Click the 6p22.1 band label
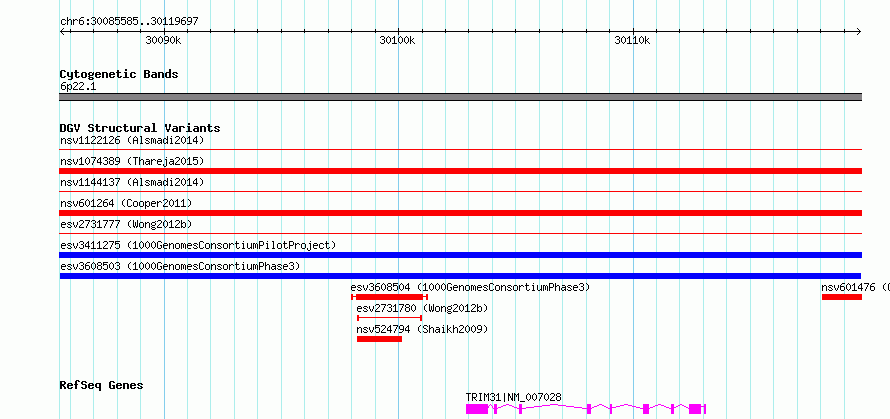 (78, 87)
